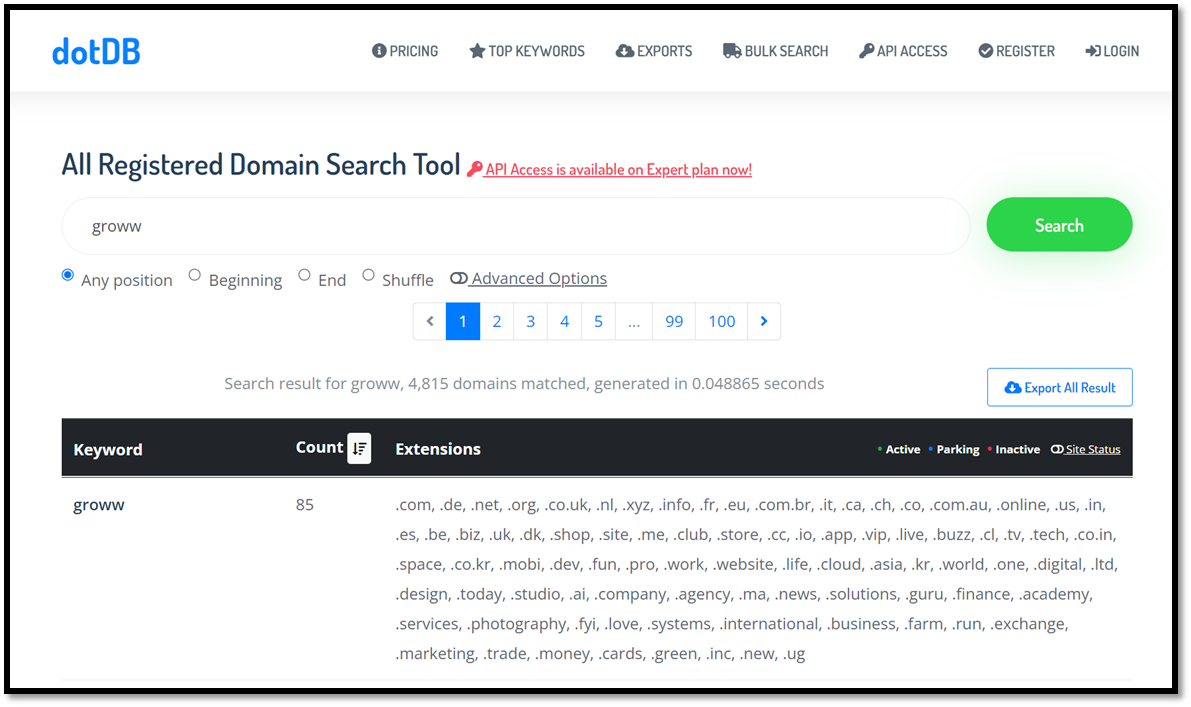The width and height of the screenshot is (1191, 707).
Task: Go to Exports page
Action: tap(654, 51)
